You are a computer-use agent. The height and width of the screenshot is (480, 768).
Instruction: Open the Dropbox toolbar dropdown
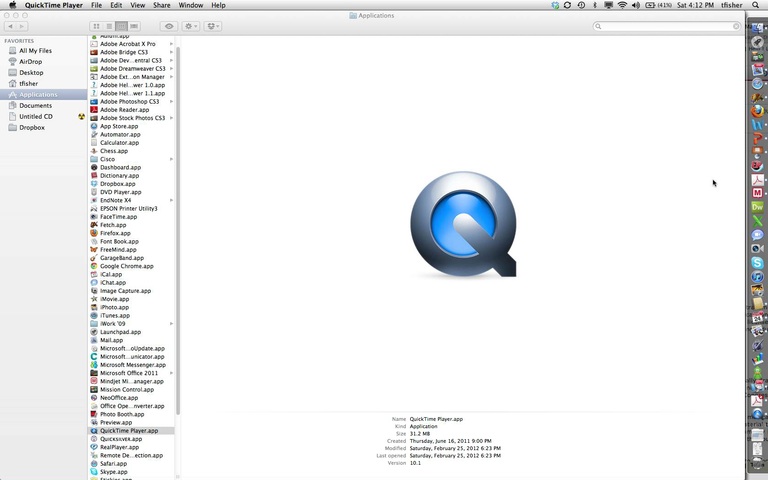[x=214, y=26]
